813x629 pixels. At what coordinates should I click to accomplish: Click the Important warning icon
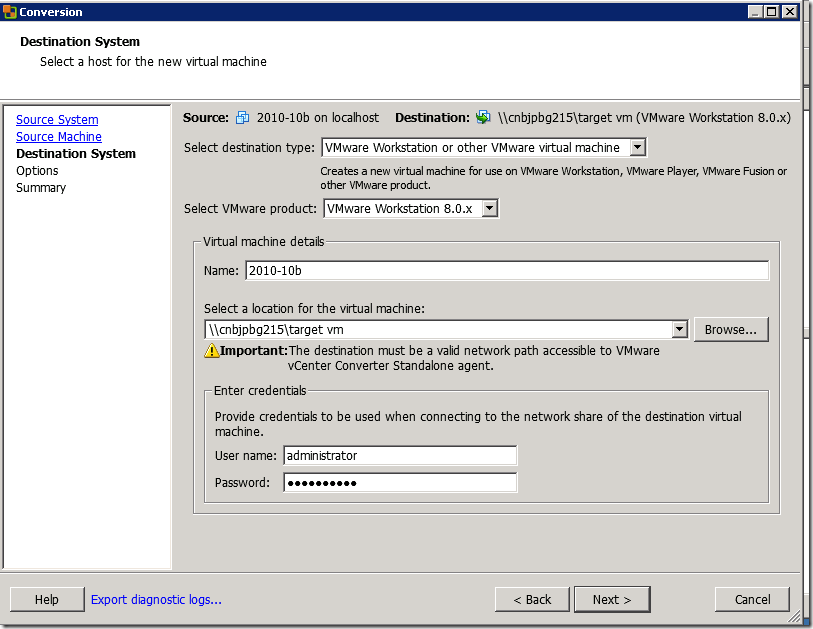click(212, 351)
